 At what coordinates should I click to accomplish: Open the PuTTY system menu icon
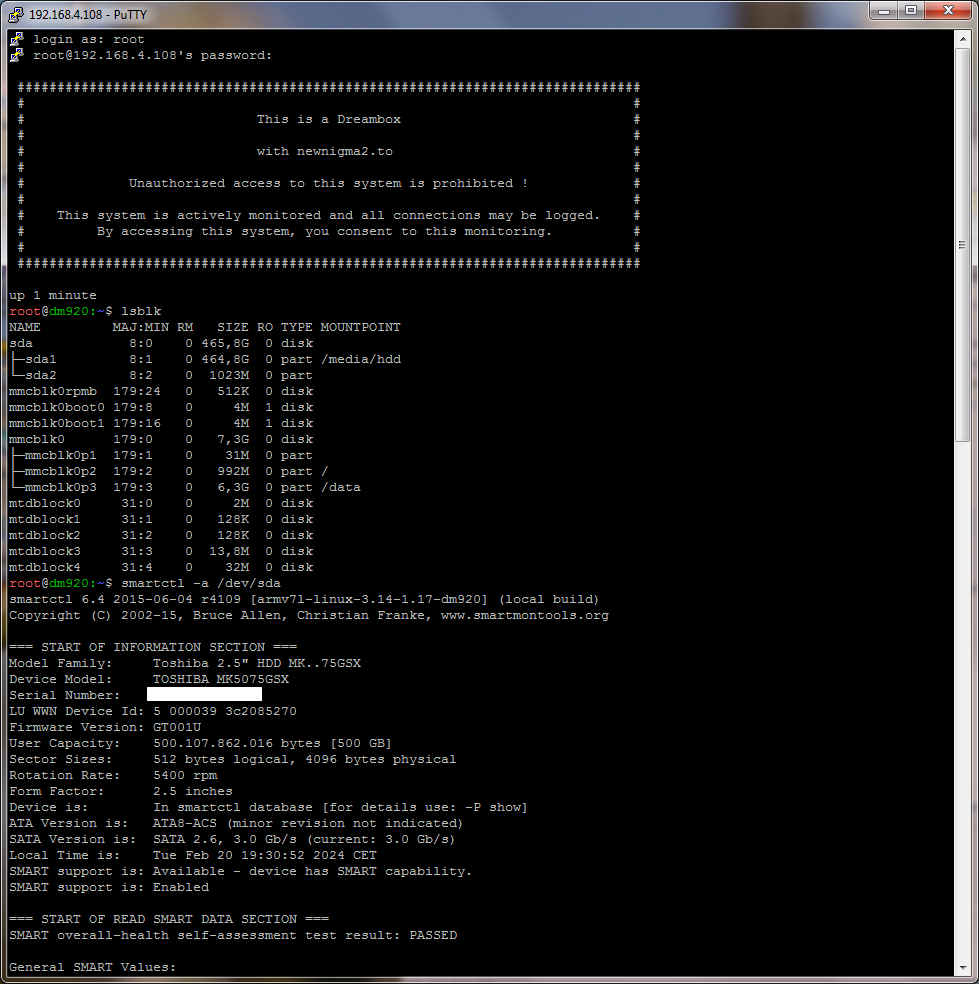(14, 11)
